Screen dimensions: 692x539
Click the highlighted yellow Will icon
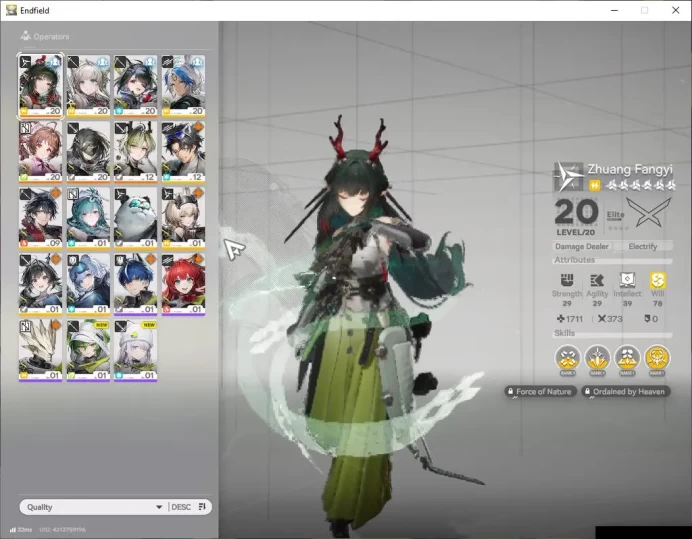point(658,280)
